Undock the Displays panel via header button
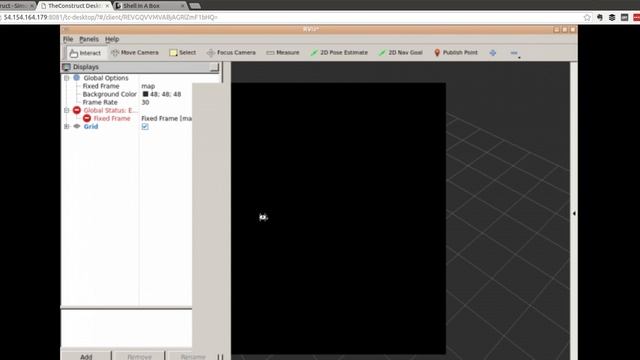Screen dimensions: 640x360 (x=214, y=67)
